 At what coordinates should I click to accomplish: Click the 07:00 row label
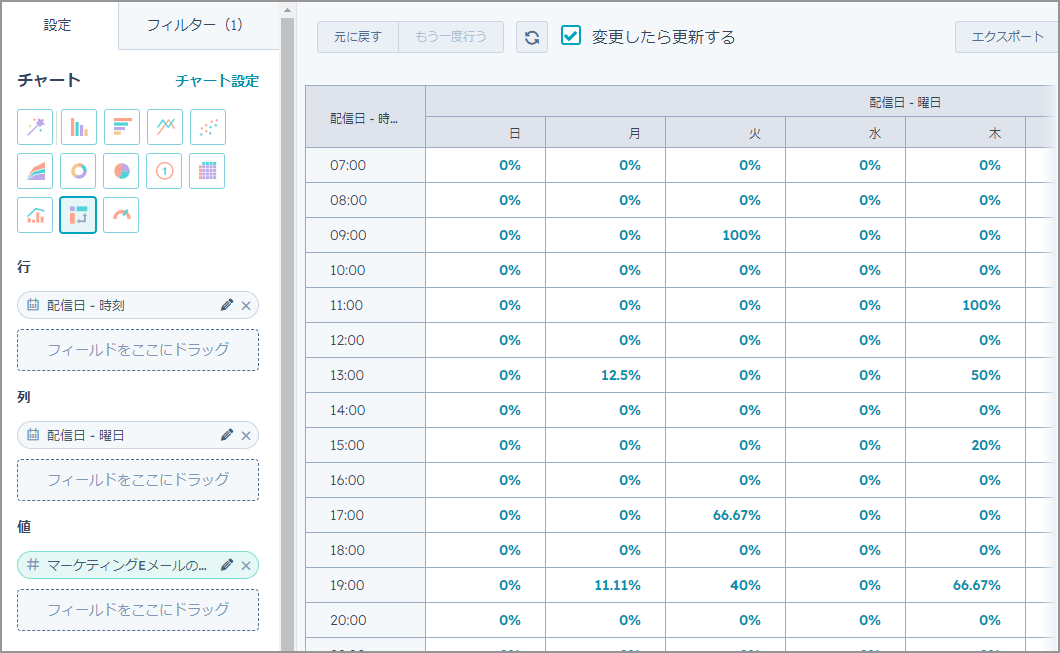[348, 166]
